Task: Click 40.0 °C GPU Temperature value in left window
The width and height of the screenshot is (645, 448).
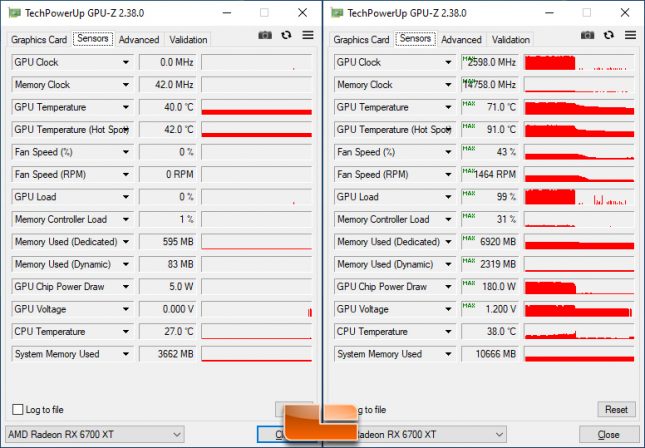Action: pyautogui.click(x=167, y=107)
